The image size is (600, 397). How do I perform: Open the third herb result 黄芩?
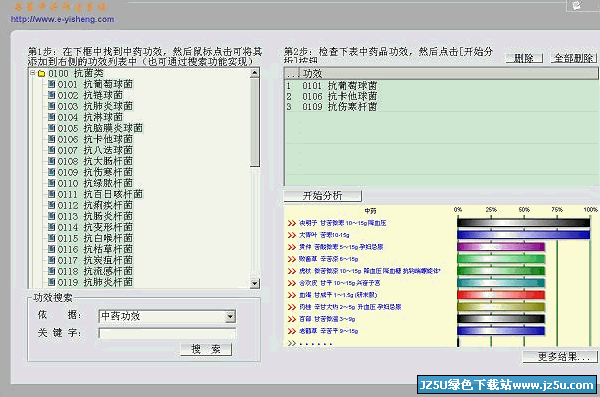pyautogui.click(x=341, y=247)
